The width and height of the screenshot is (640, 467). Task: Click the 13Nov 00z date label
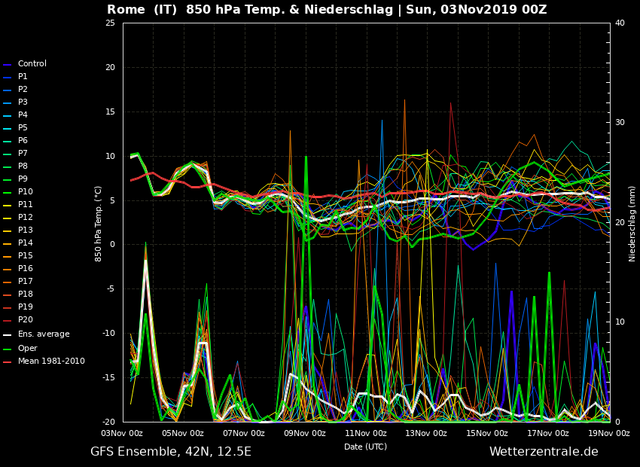(429, 433)
